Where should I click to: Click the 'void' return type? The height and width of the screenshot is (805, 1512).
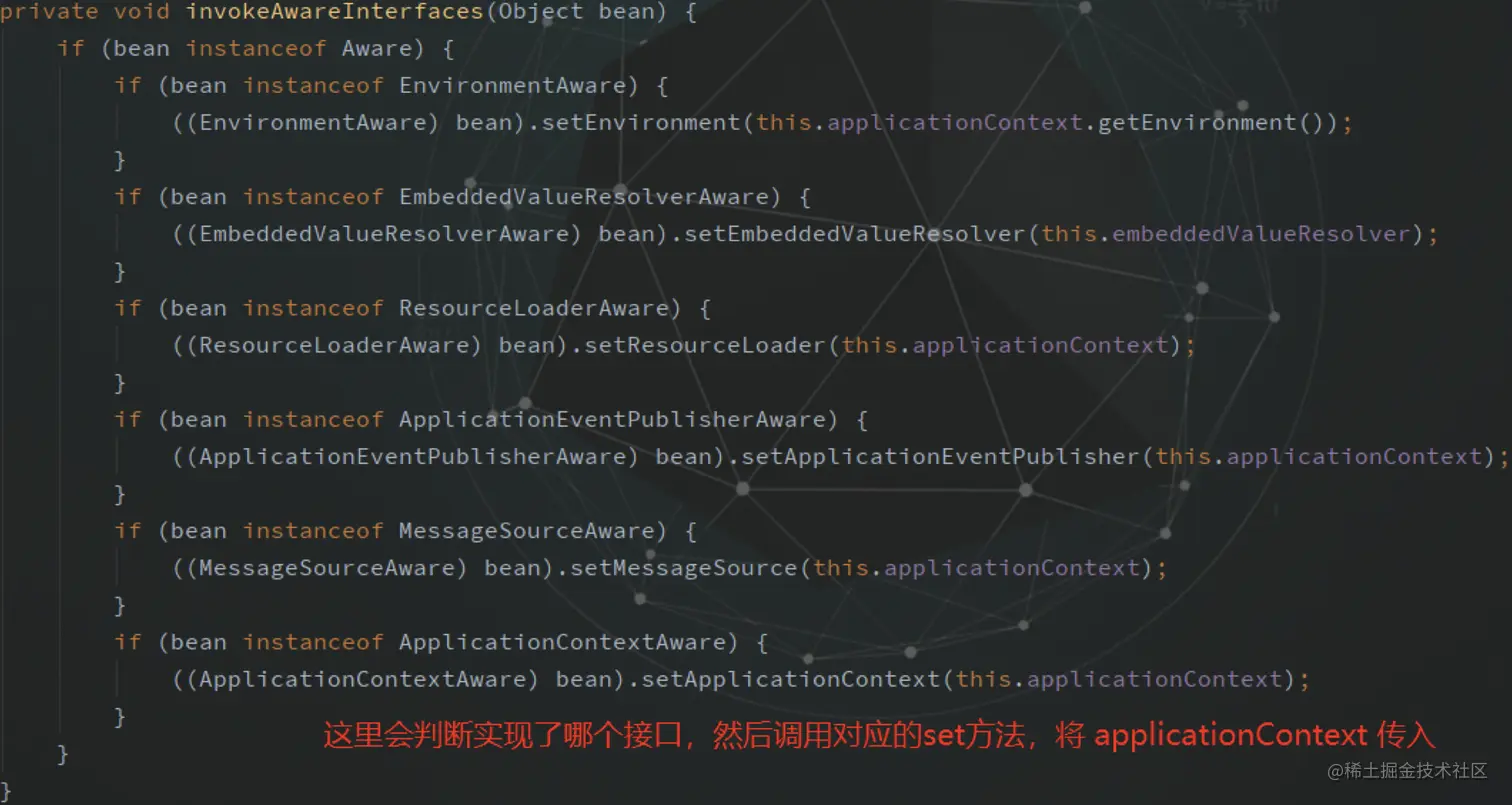pos(142,12)
